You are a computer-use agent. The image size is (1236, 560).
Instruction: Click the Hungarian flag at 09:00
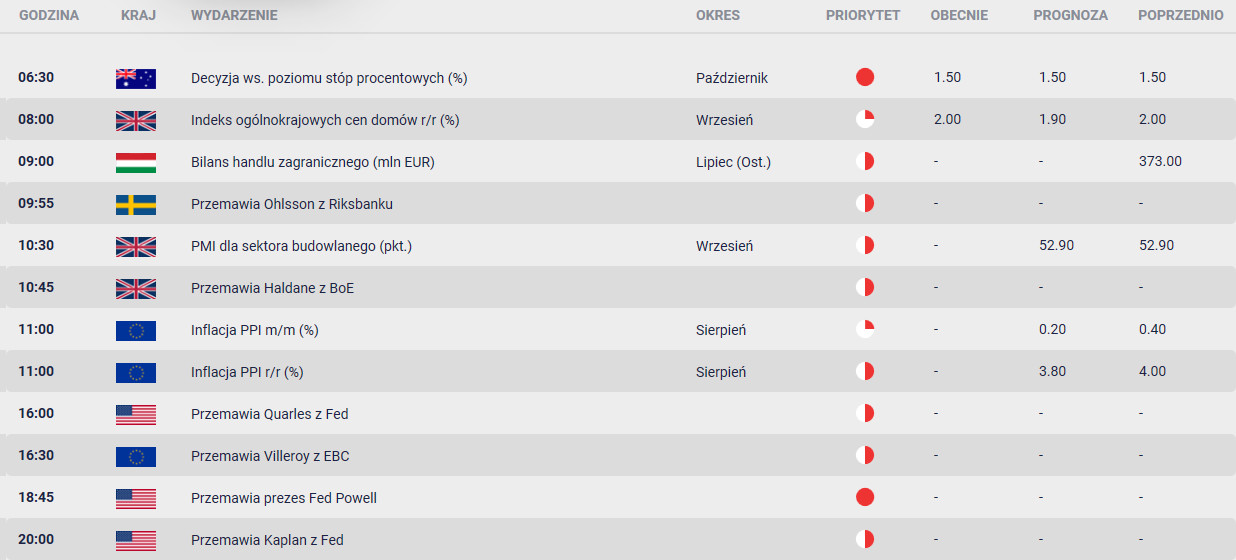136,162
